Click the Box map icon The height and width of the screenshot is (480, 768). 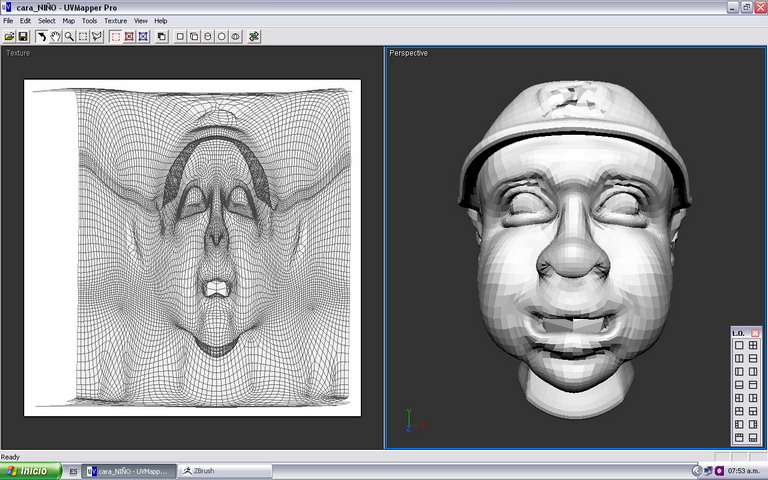coord(193,36)
